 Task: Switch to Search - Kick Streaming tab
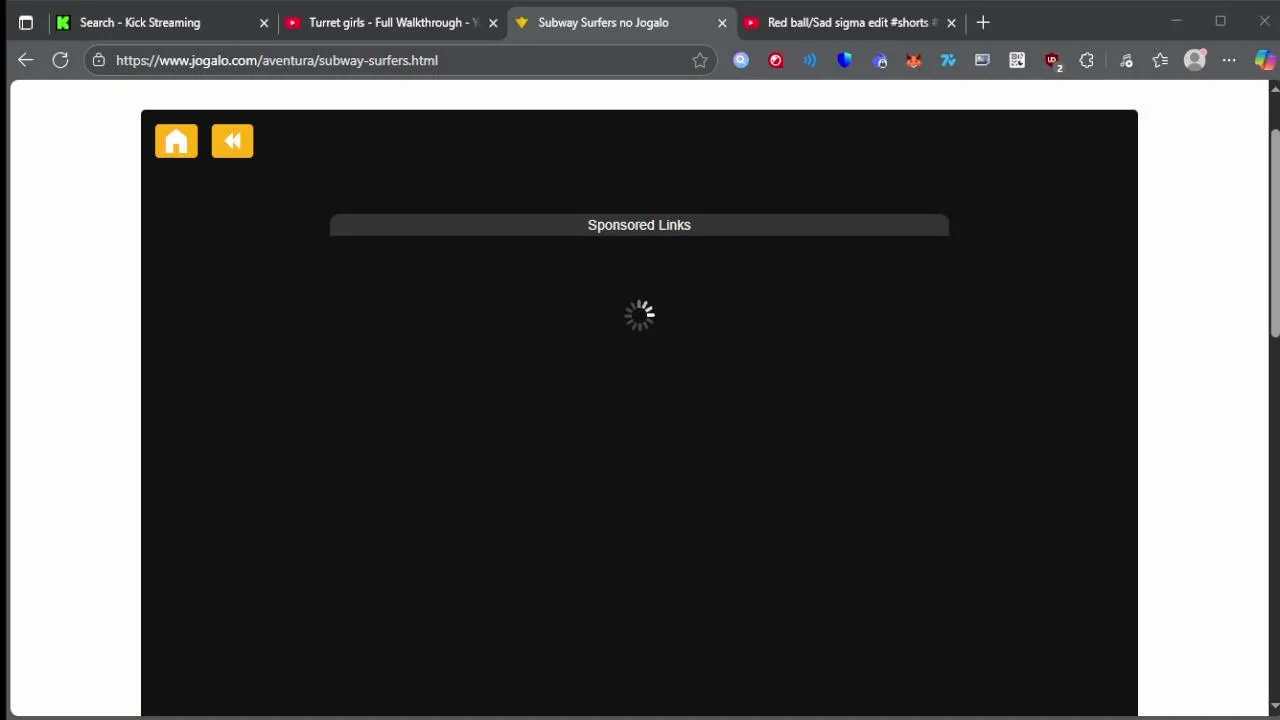pyautogui.click(x=161, y=22)
